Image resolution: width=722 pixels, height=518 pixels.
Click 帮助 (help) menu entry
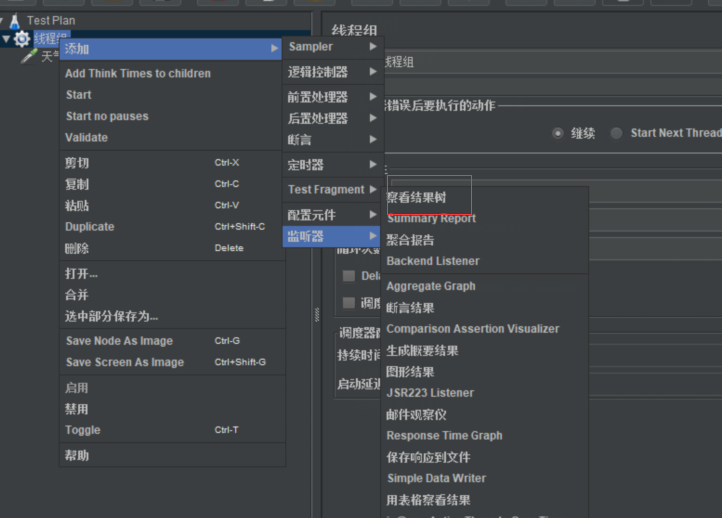coord(173,456)
